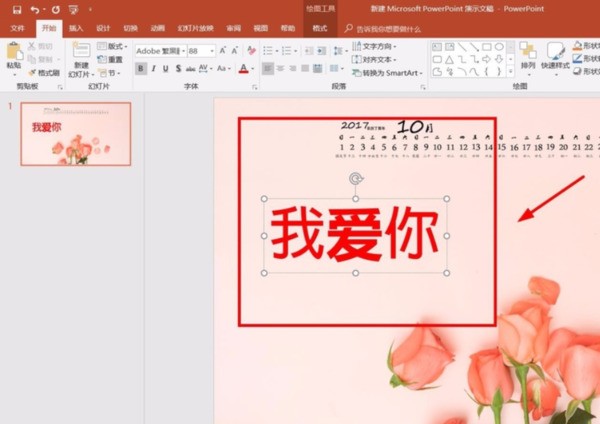This screenshot has height=424, width=600.
Task: Open the 文字方向 text direction dropdown
Action: pos(374,46)
